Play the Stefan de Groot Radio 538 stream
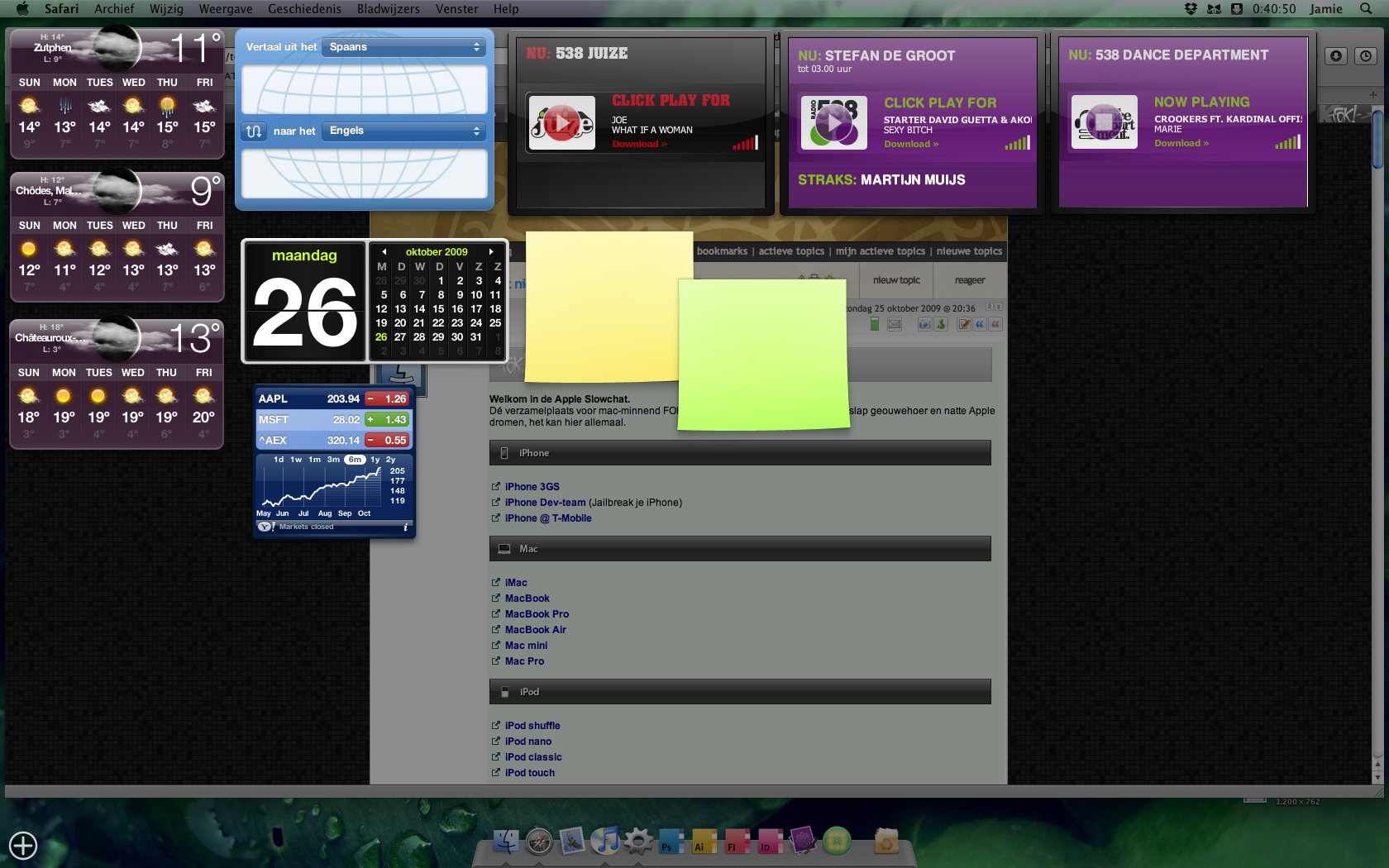Screen dimensions: 1389x868 pyautogui.click(x=833, y=122)
